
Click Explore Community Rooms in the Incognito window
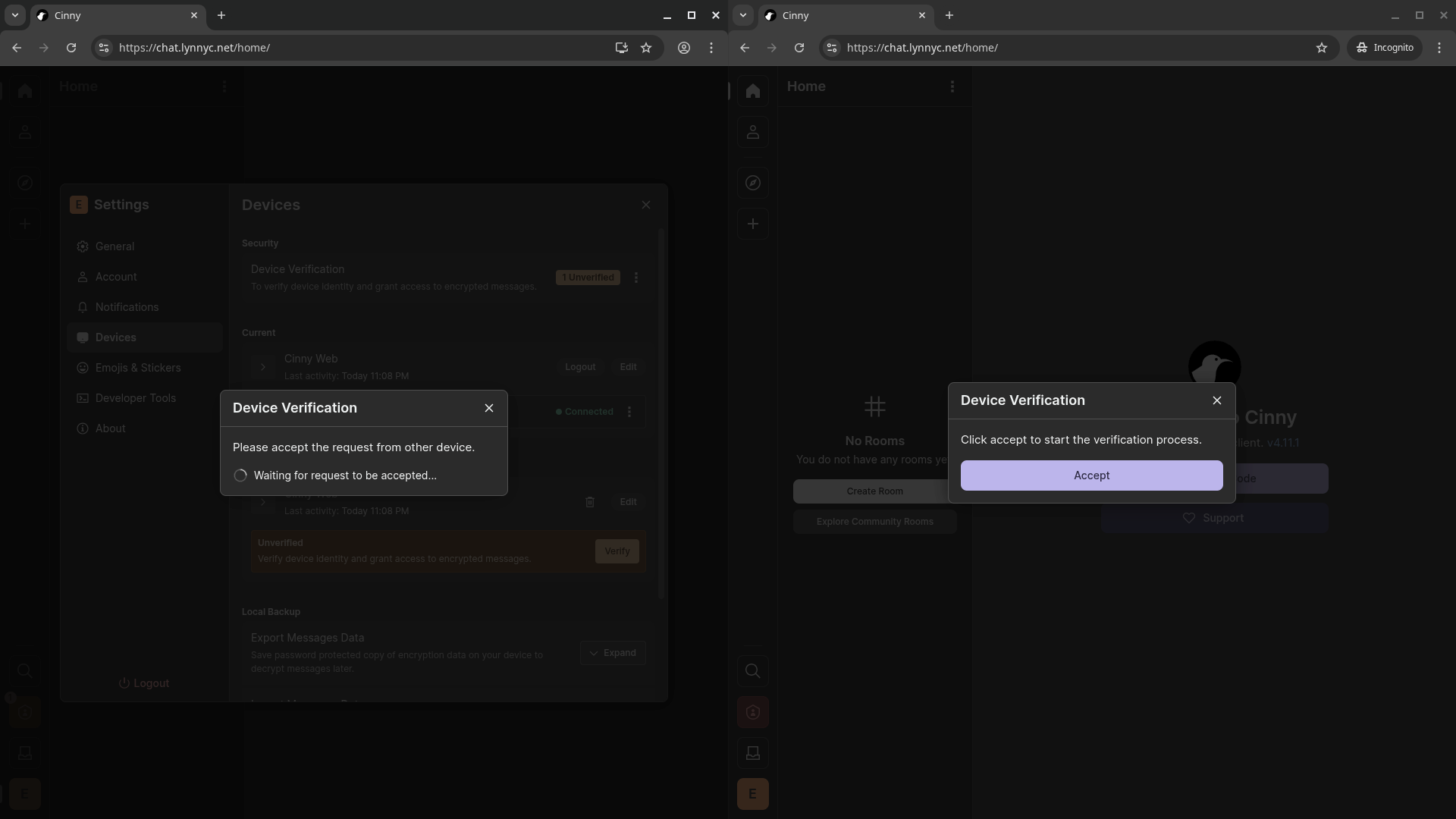[874, 522]
